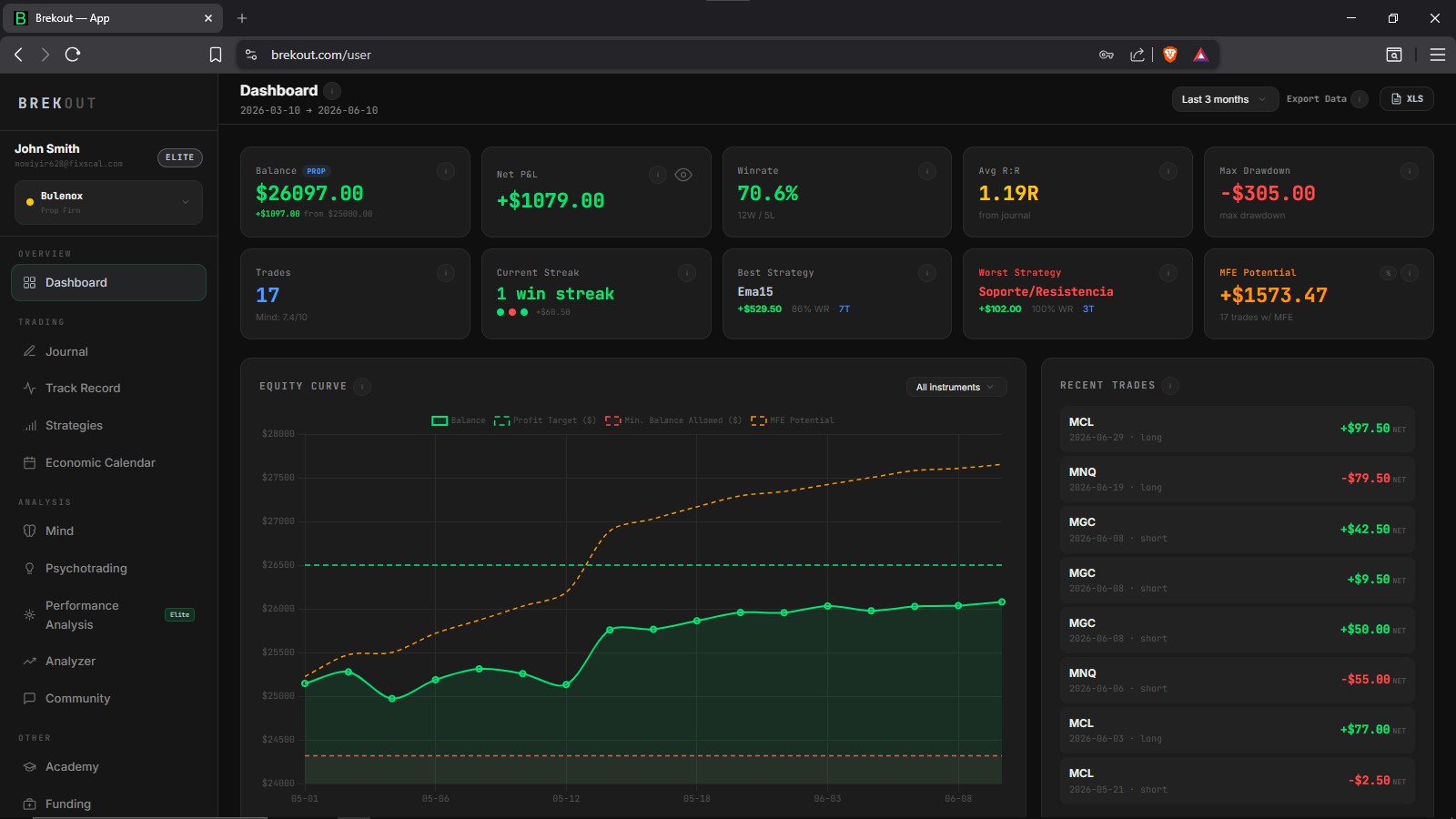Click the Soporte/Resistencia worst strategy name
Image resolution: width=1456 pixels, height=819 pixels.
point(1046,292)
